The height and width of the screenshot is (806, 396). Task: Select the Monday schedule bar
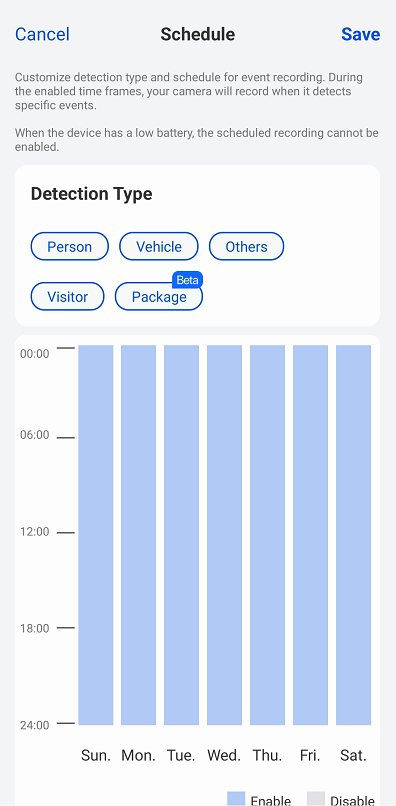[x=138, y=535]
